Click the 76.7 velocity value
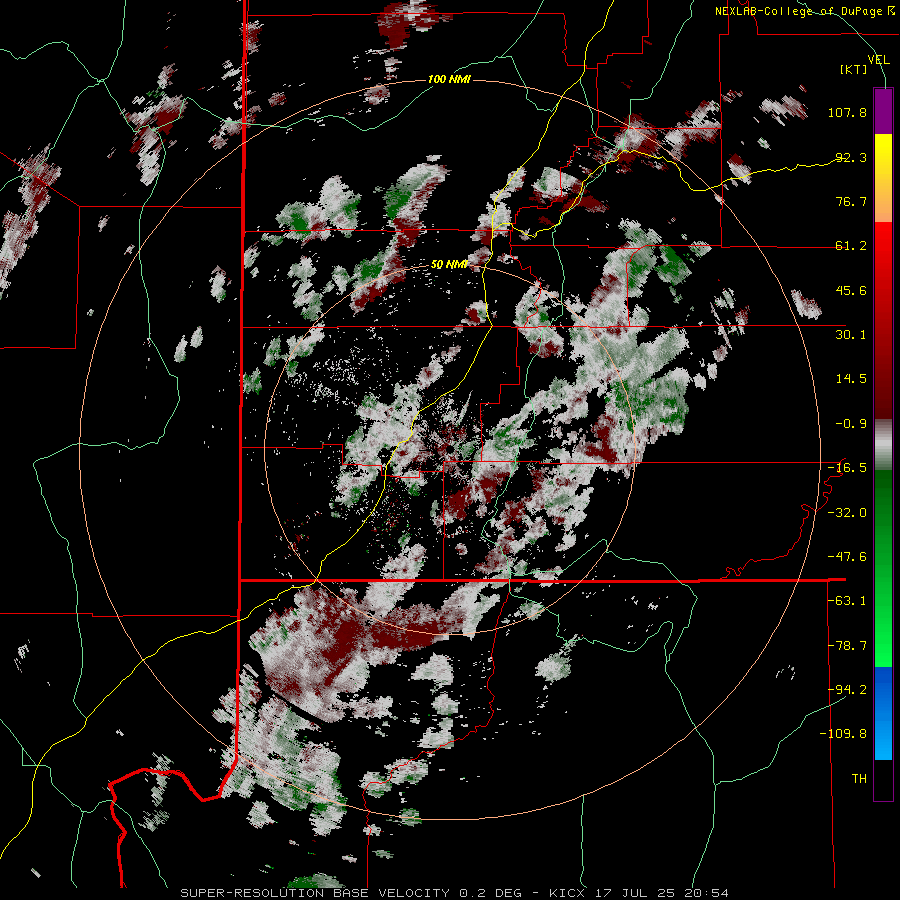Viewport: 900px width, 900px height. [x=851, y=201]
